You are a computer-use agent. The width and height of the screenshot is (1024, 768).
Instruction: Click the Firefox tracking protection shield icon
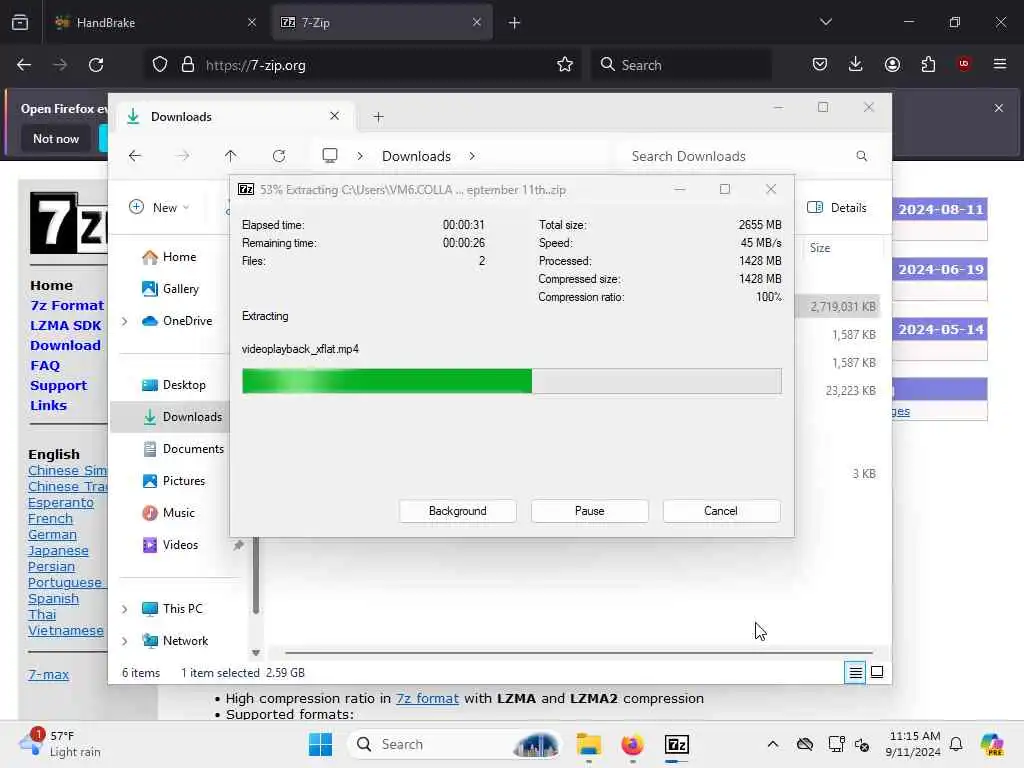click(x=160, y=65)
